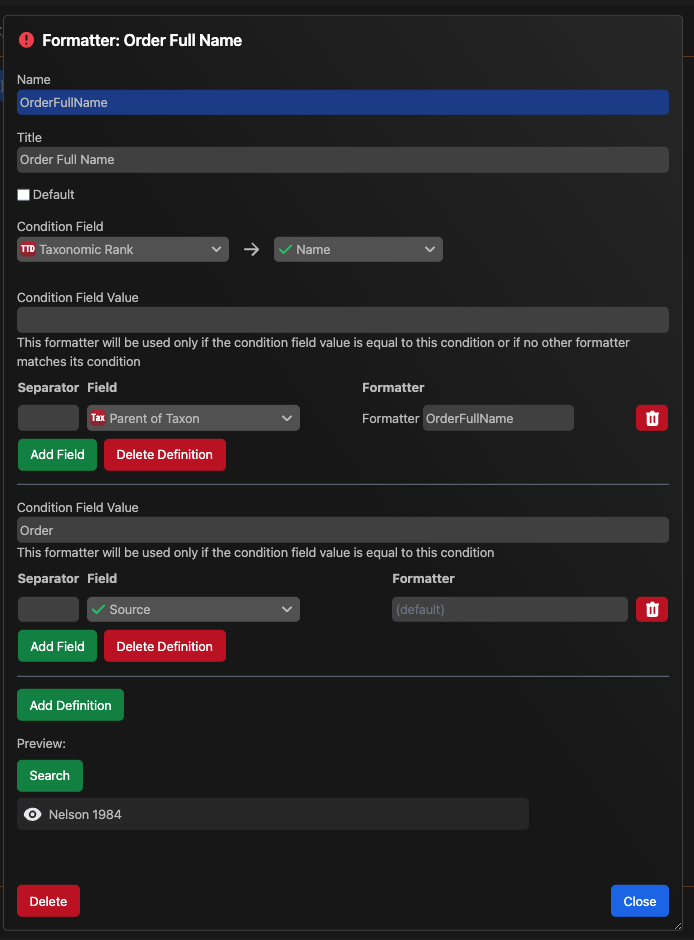Image resolution: width=694 pixels, height=940 pixels.
Task: Open the Parent of Taxon field dropdown
Action: tap(194, 418)
